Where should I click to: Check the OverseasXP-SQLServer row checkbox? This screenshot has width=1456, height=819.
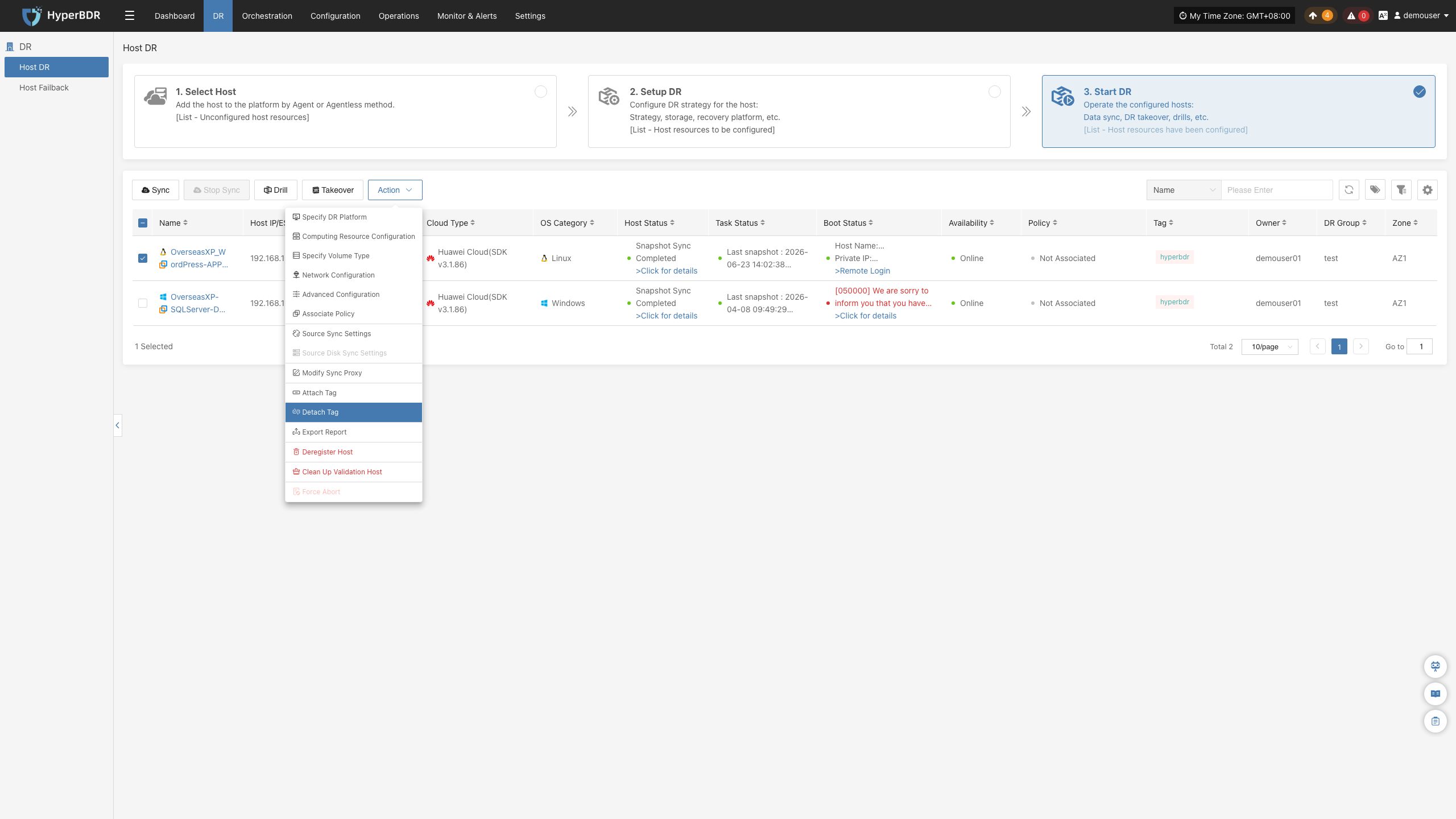tap(143, 303)
